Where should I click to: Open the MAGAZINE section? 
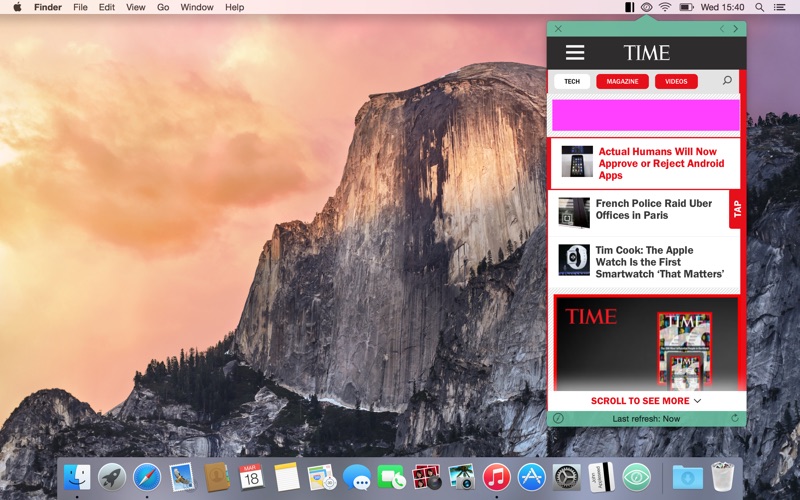tap(622, 81)
